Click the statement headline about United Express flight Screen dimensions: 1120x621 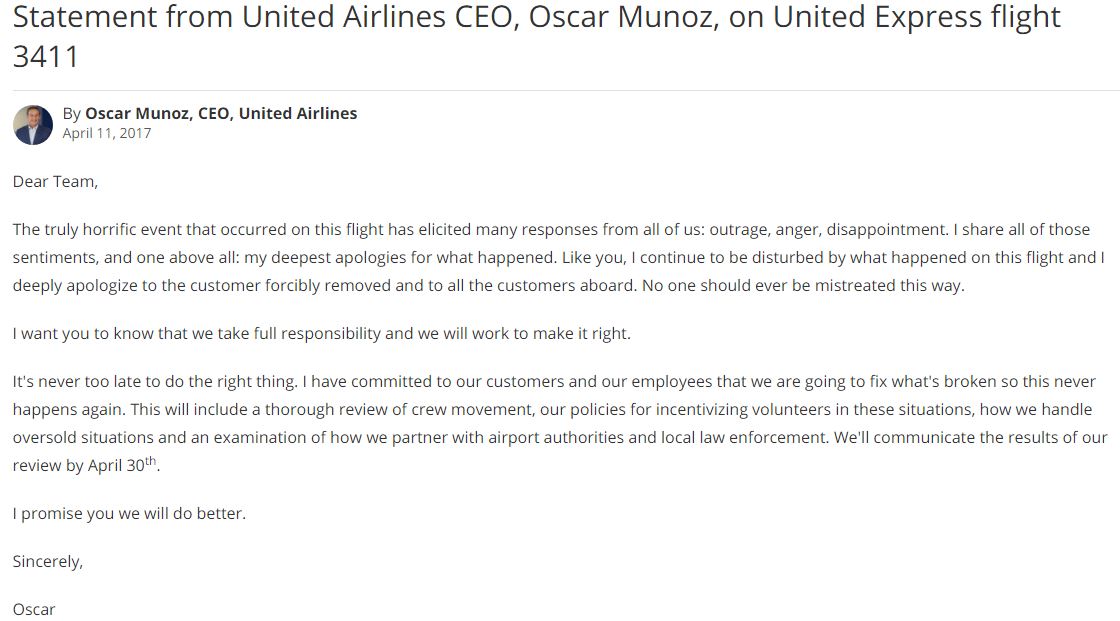coord(536,36)
